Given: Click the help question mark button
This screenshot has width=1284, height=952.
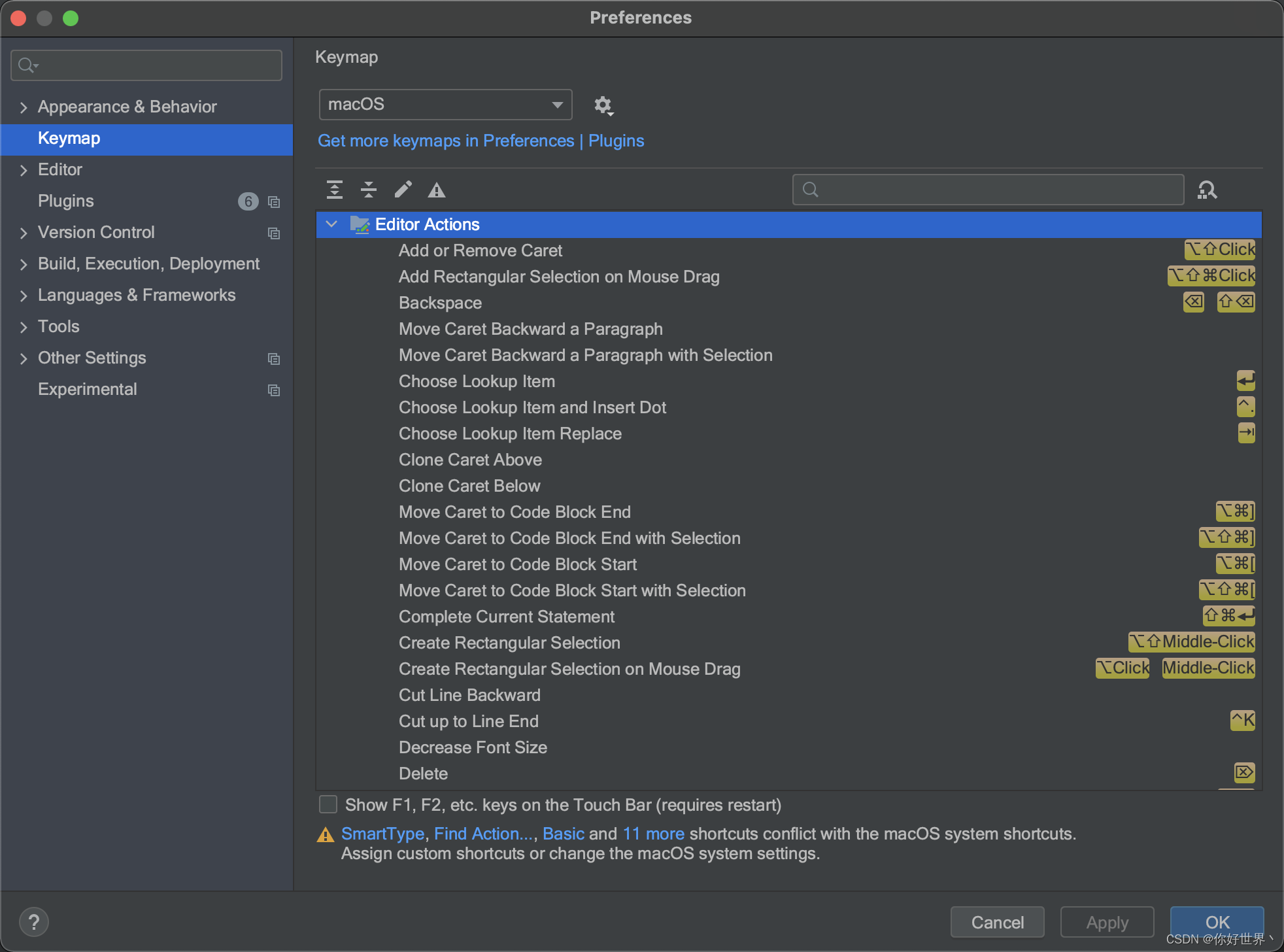Looking at the screenshot, I should (x=34, y=922).
